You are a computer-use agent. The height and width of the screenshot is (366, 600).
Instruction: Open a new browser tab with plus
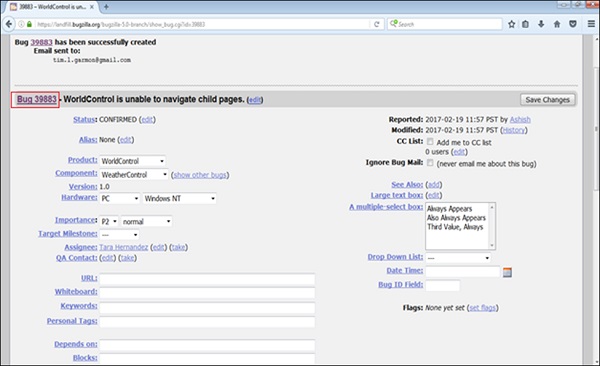pyautogui.click(x=106, y=7)
